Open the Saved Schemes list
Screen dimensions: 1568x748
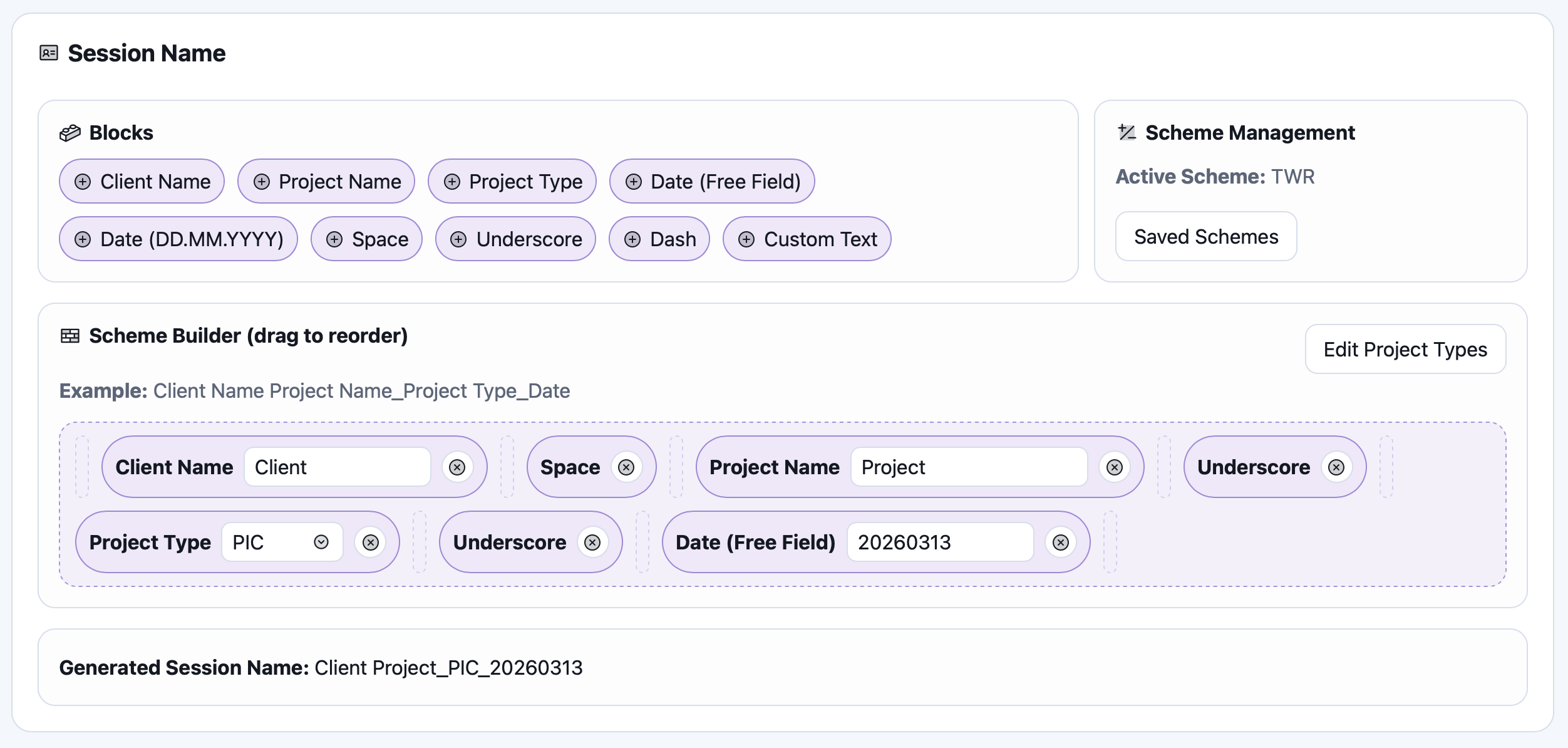click(1205, 236)
